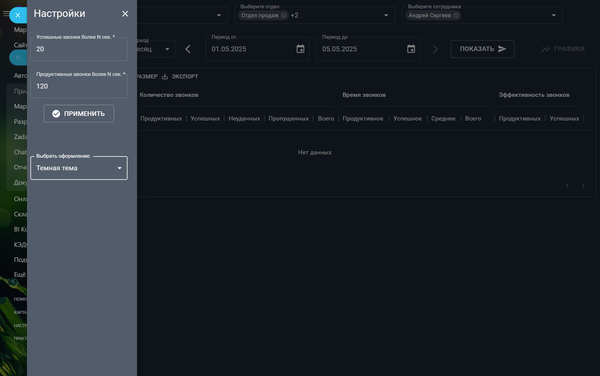Click the round blue X button at top
Screen dimensions: 600x376
click(x=18, y=15)
